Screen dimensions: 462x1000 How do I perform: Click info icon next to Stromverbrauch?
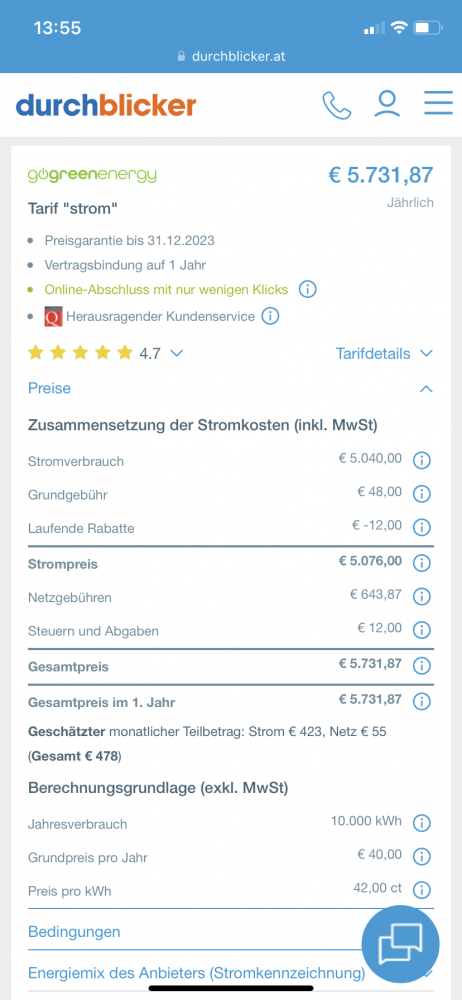422,460
